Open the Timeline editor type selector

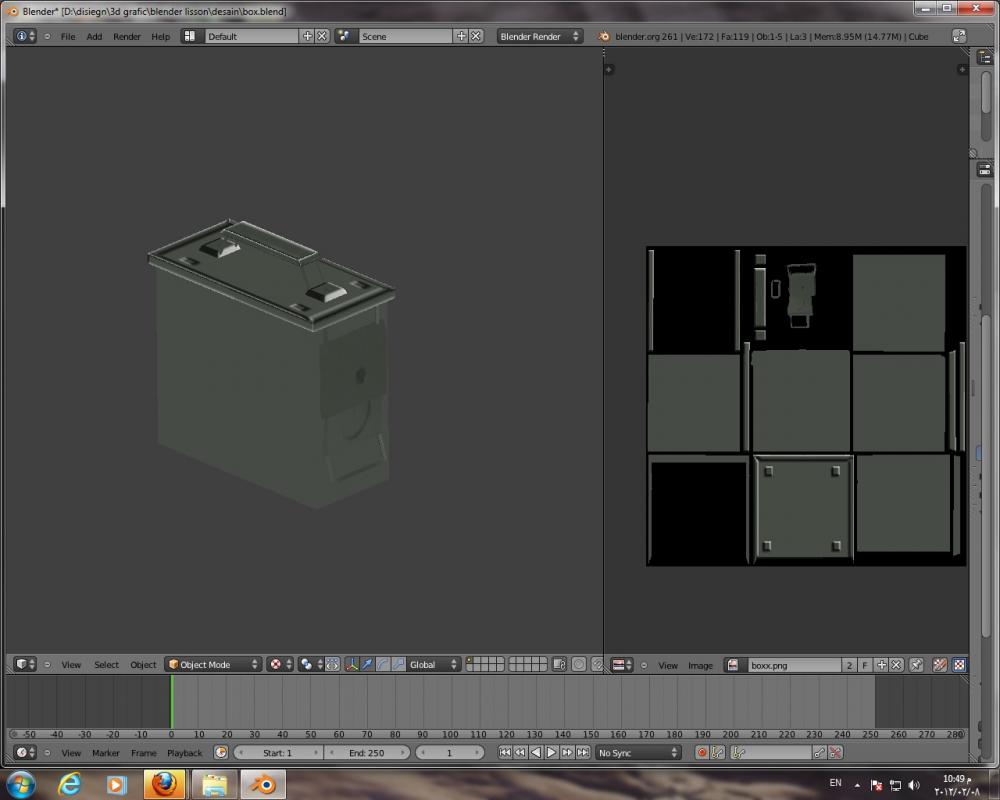click(25, 753)
